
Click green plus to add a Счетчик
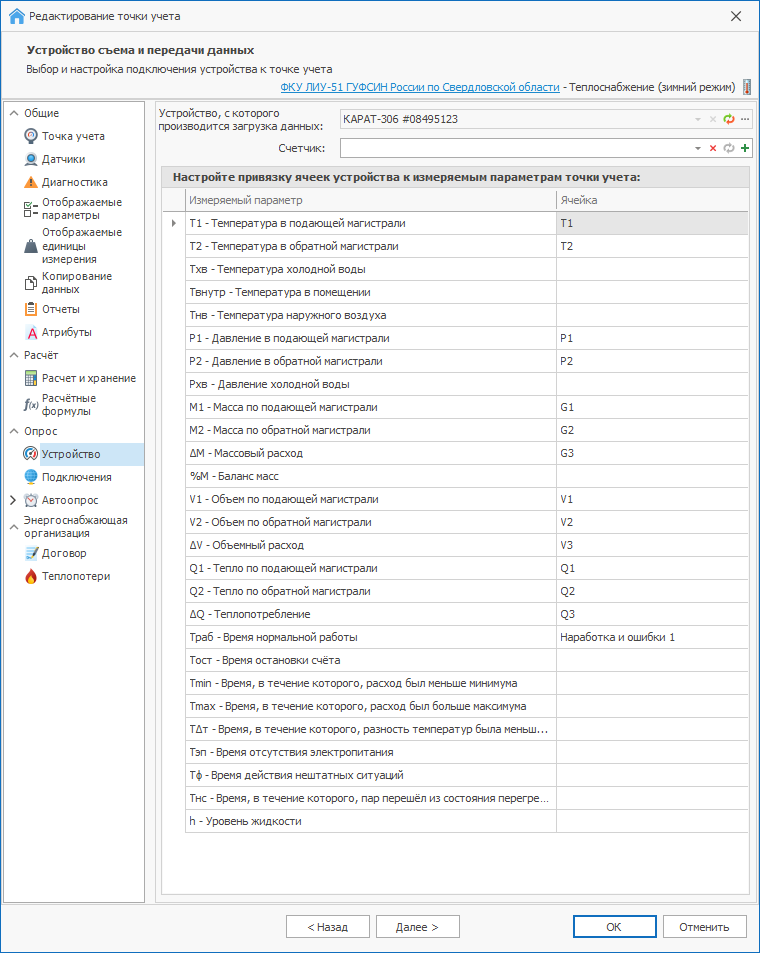pos(745,148)
